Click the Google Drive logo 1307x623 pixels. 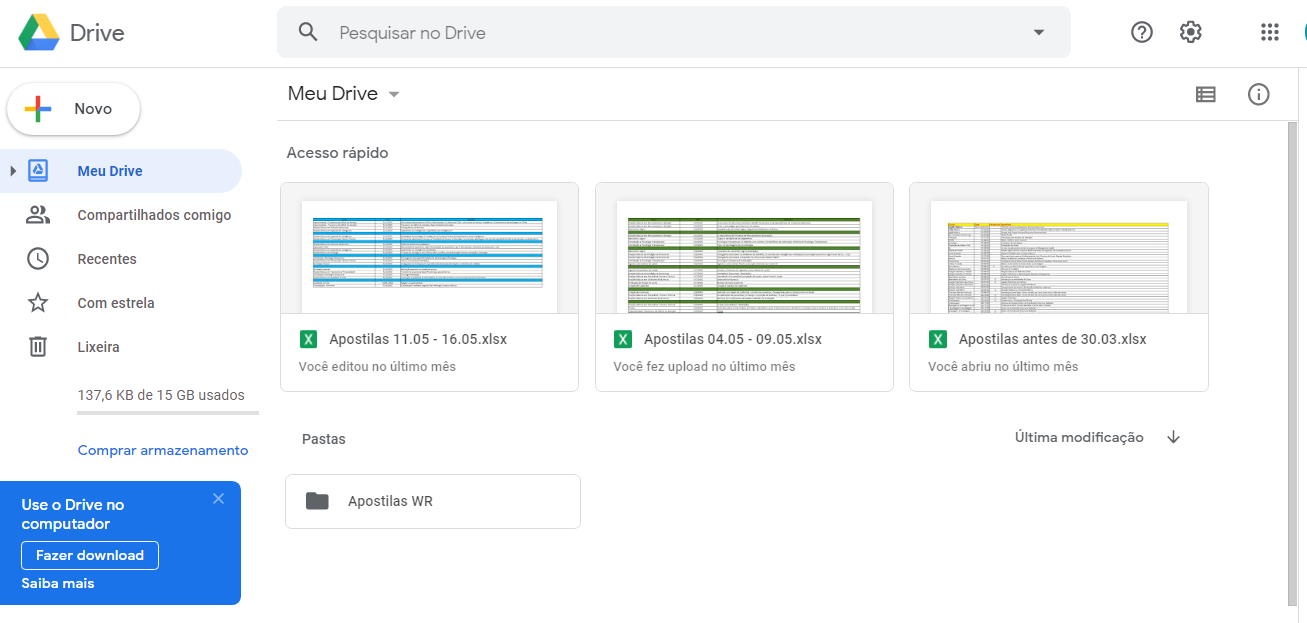tap(40, 33)
